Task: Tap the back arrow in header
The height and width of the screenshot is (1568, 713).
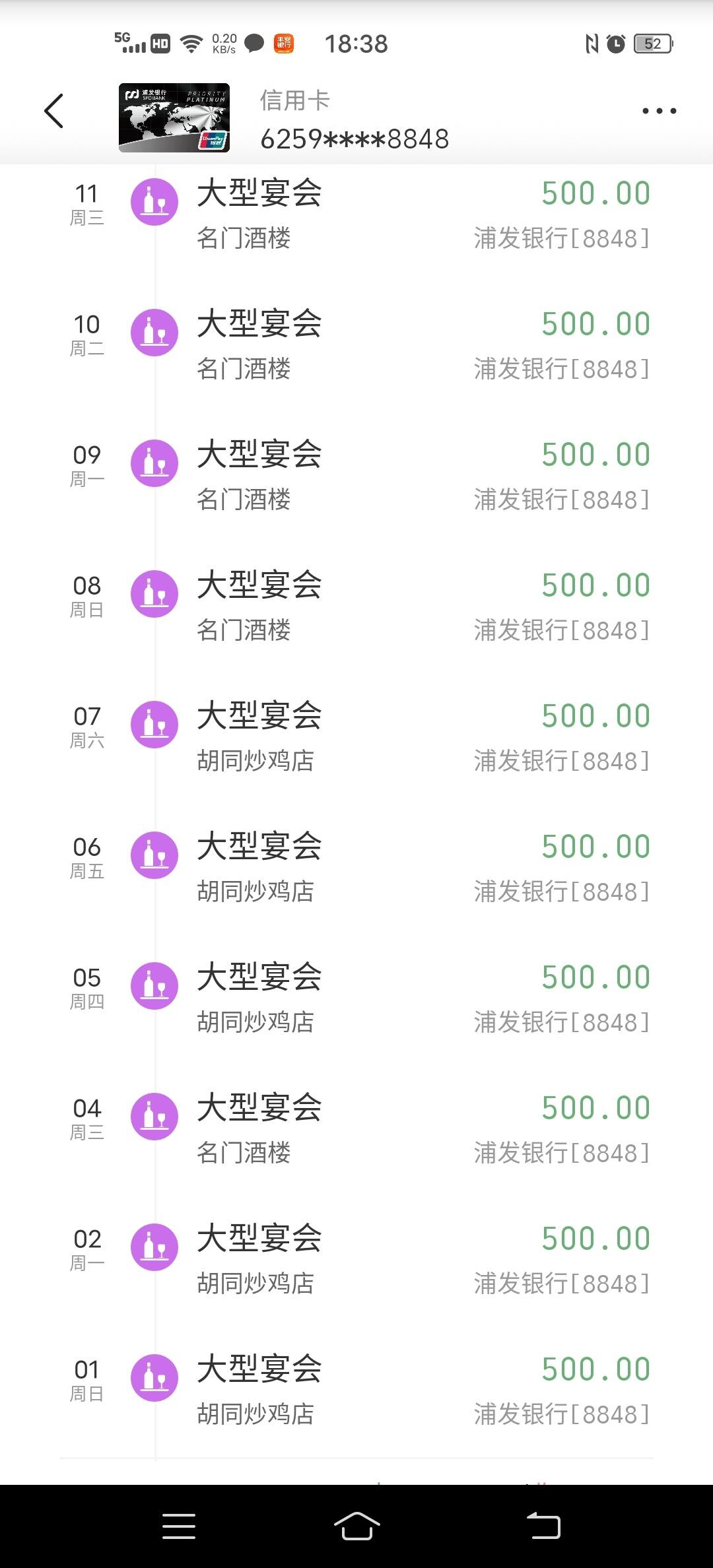Action: click(x=54, y=111)
